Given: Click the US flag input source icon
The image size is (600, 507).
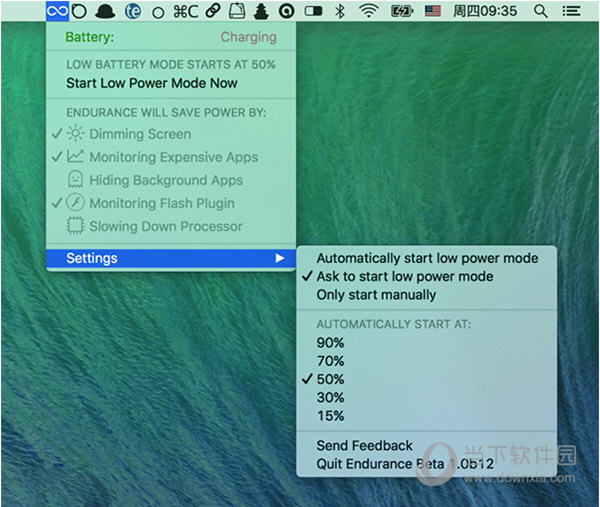Looking at the screenshot, I should (433, 11).
